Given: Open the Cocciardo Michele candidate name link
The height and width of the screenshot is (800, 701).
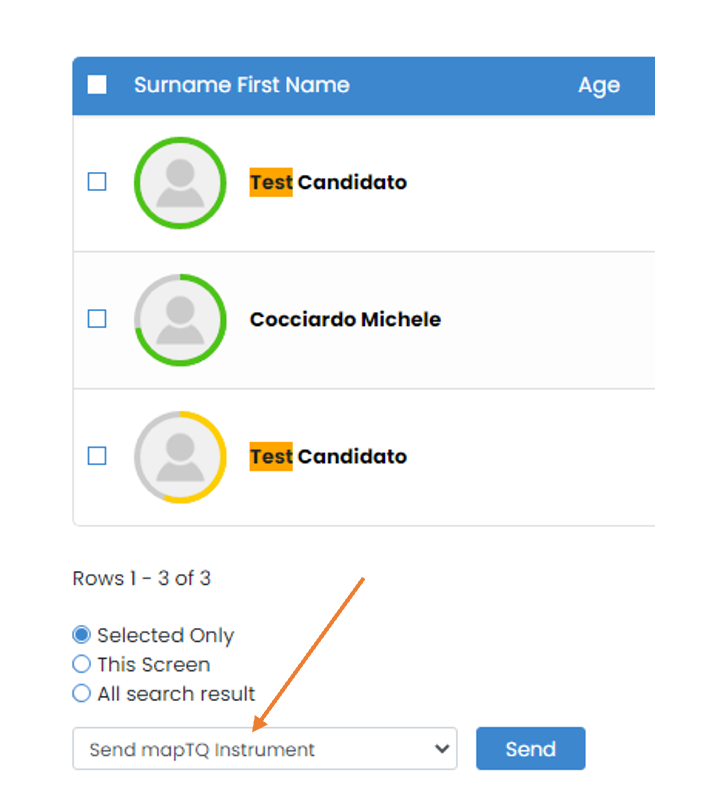Looking at the screenshot, I should pyautogui.click(x=345, y=320).
